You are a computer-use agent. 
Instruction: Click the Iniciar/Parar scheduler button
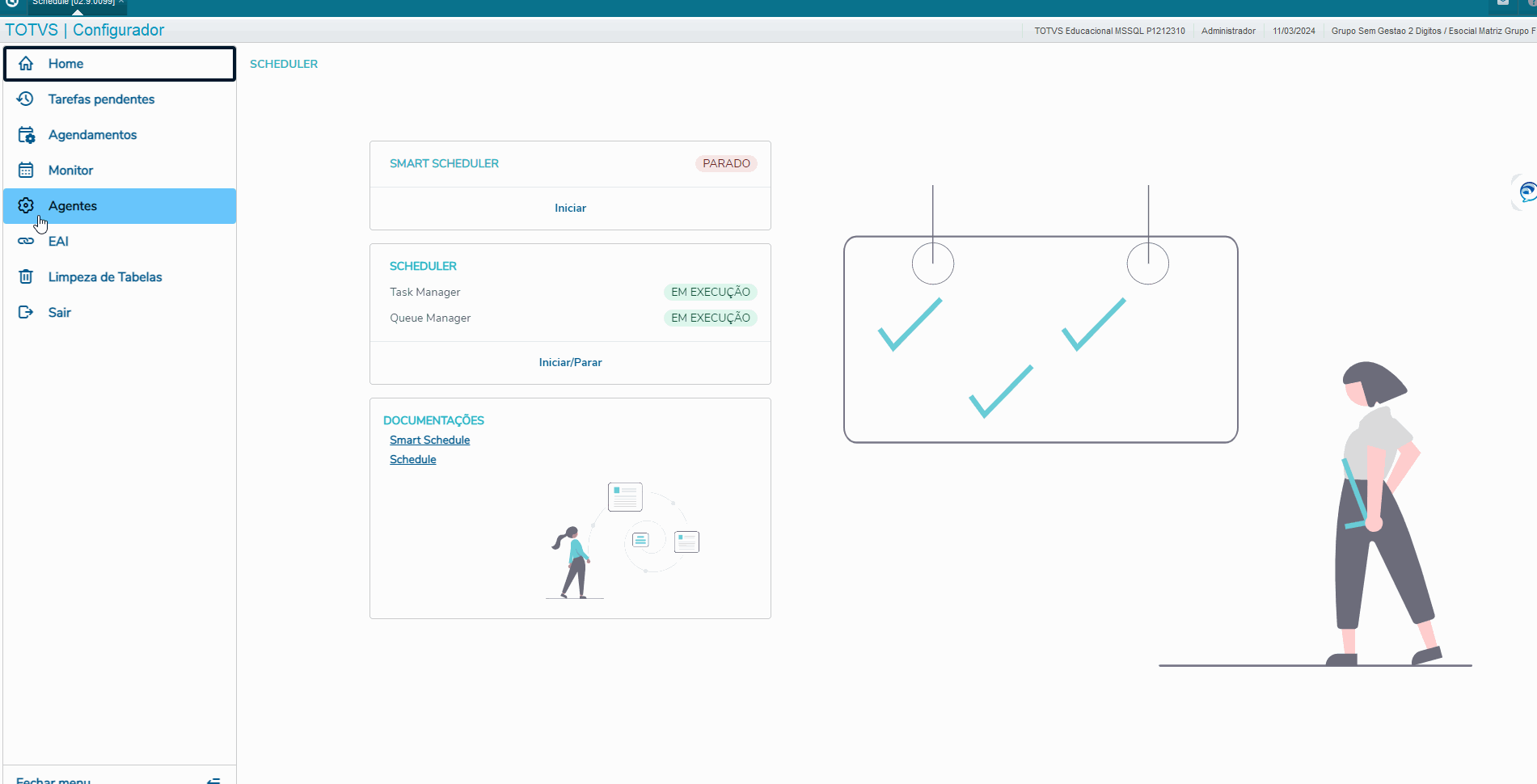(570, 363)
